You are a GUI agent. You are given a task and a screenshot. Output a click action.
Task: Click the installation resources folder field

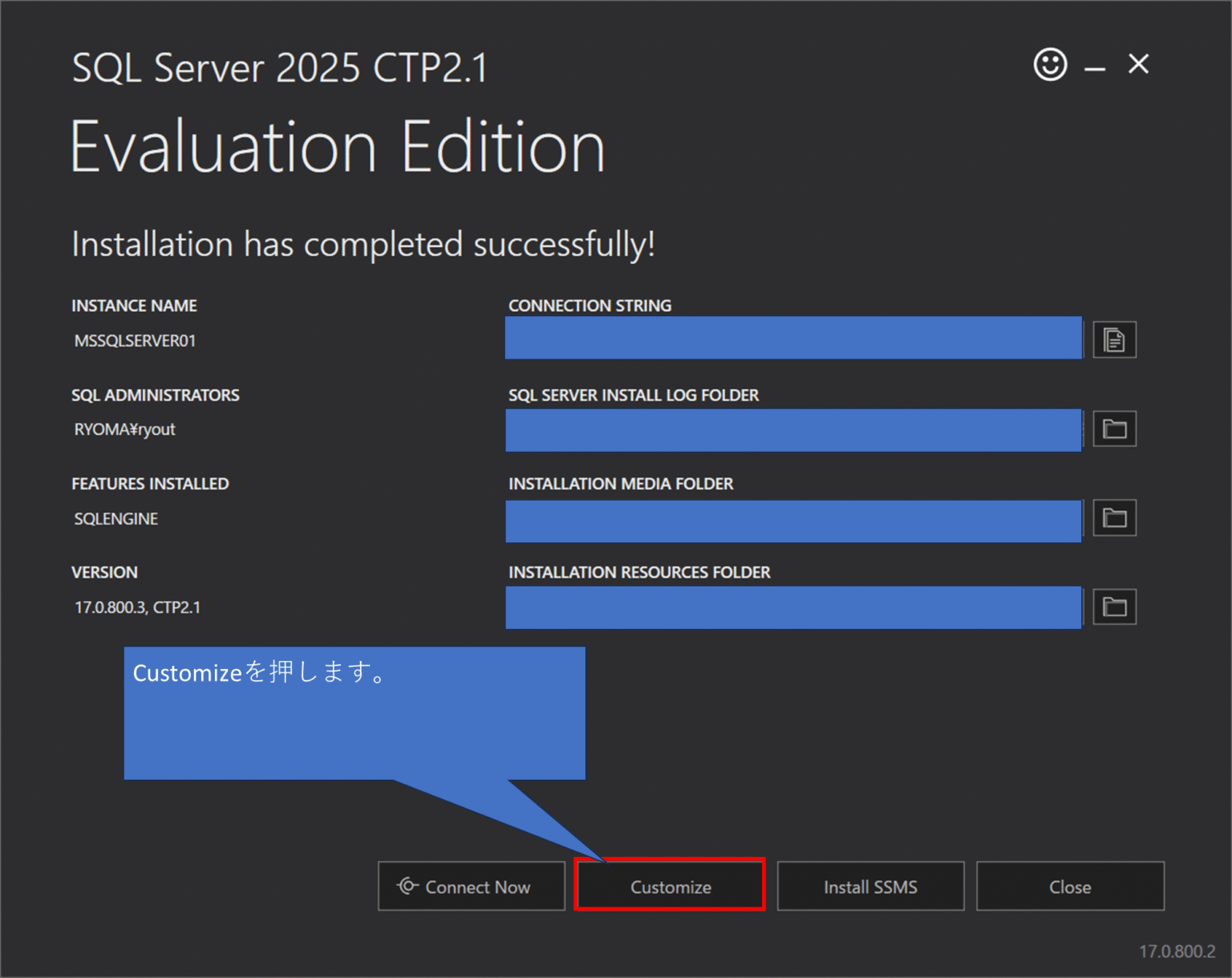coord(794,607)
